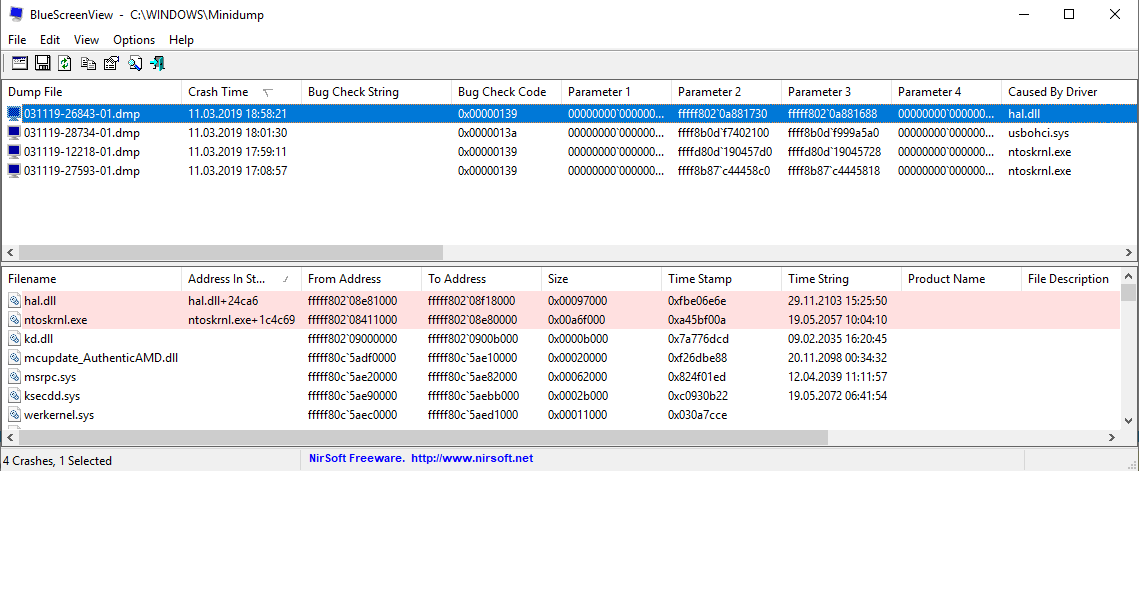Click ntoskrnl.exe file icon in lower pane

pos(14,319)
